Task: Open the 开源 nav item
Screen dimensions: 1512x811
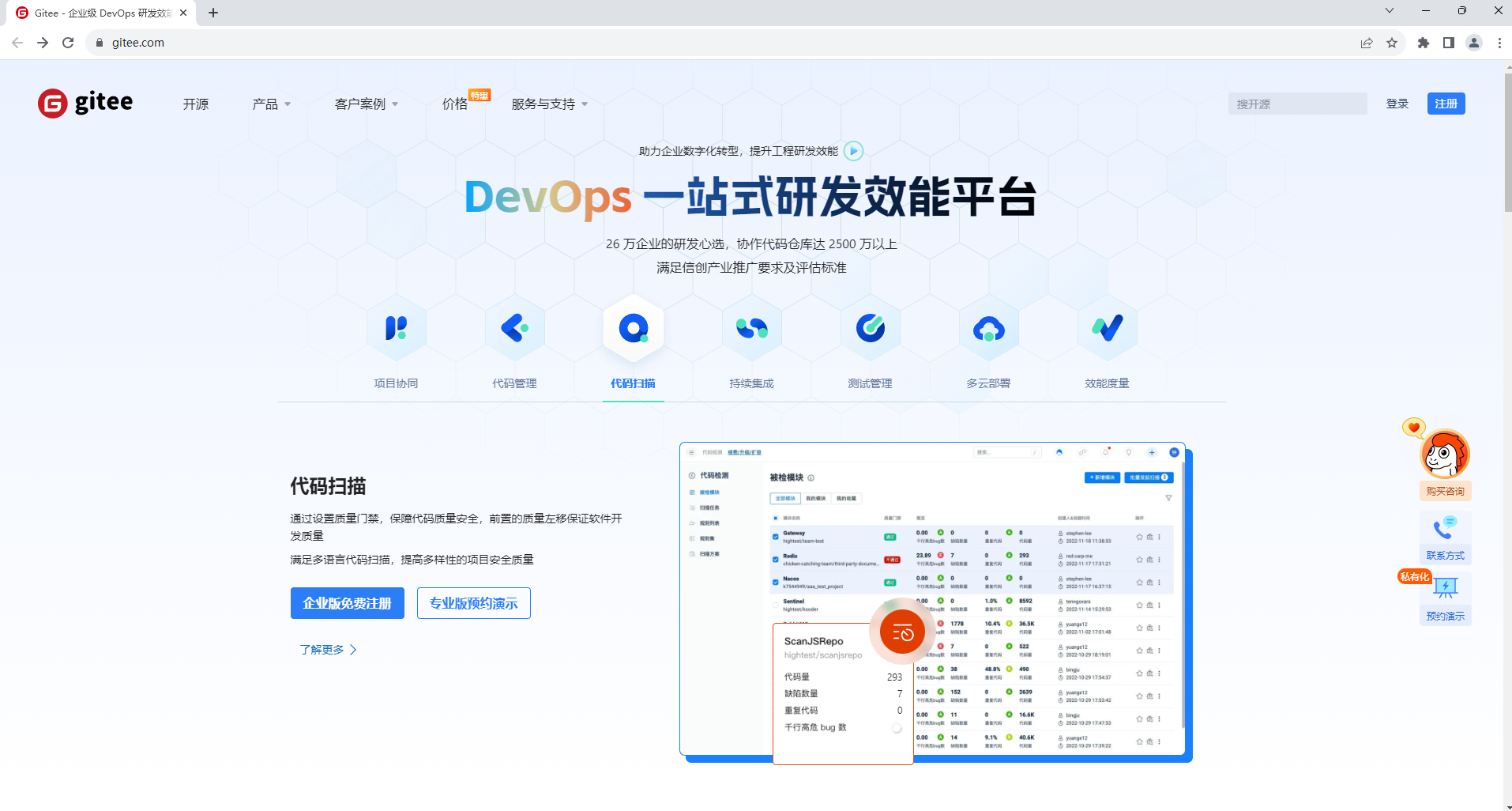Action: pos(196,104)
